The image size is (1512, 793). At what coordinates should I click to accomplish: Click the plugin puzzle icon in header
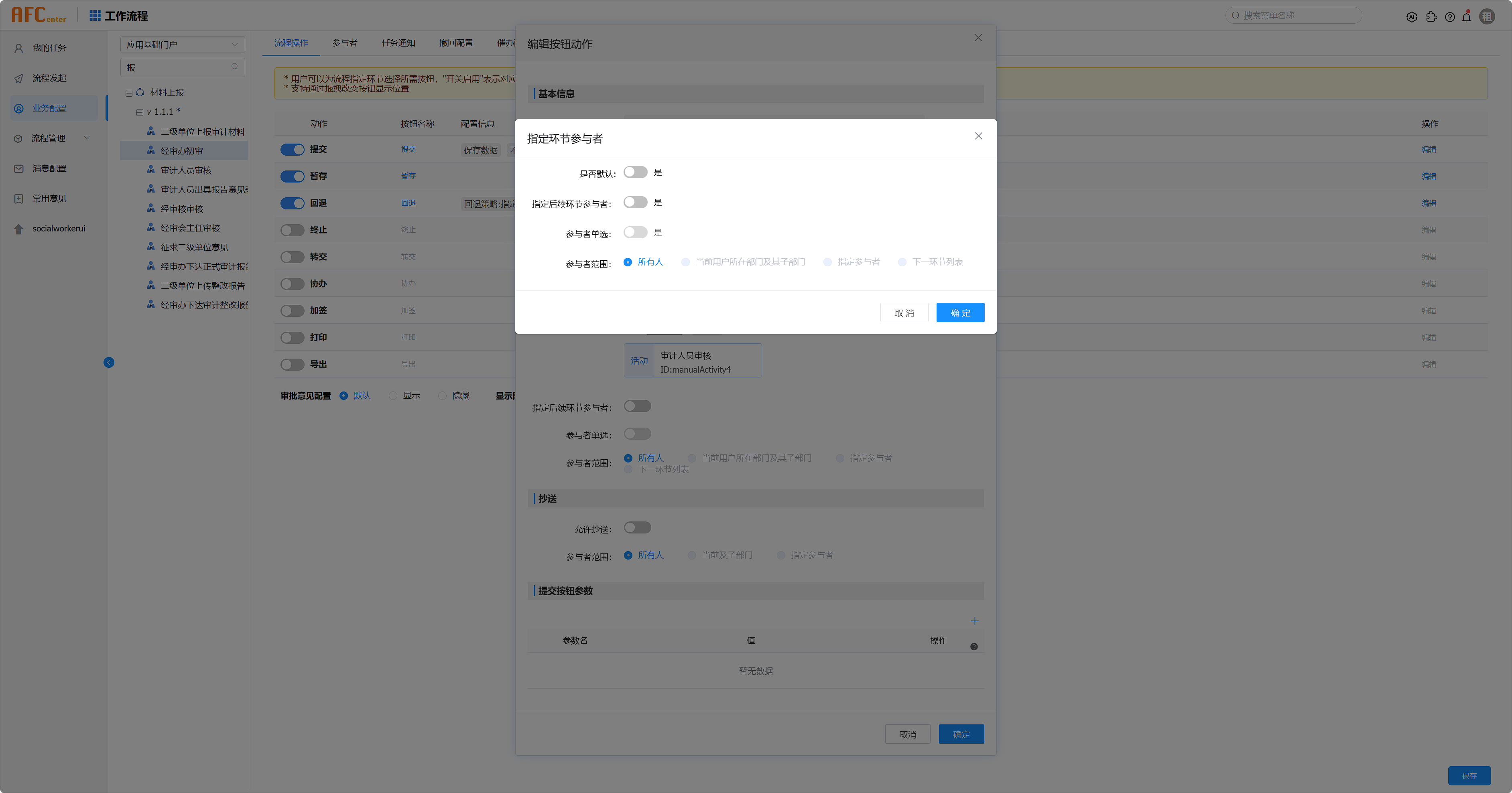(x=1432, y=16)
